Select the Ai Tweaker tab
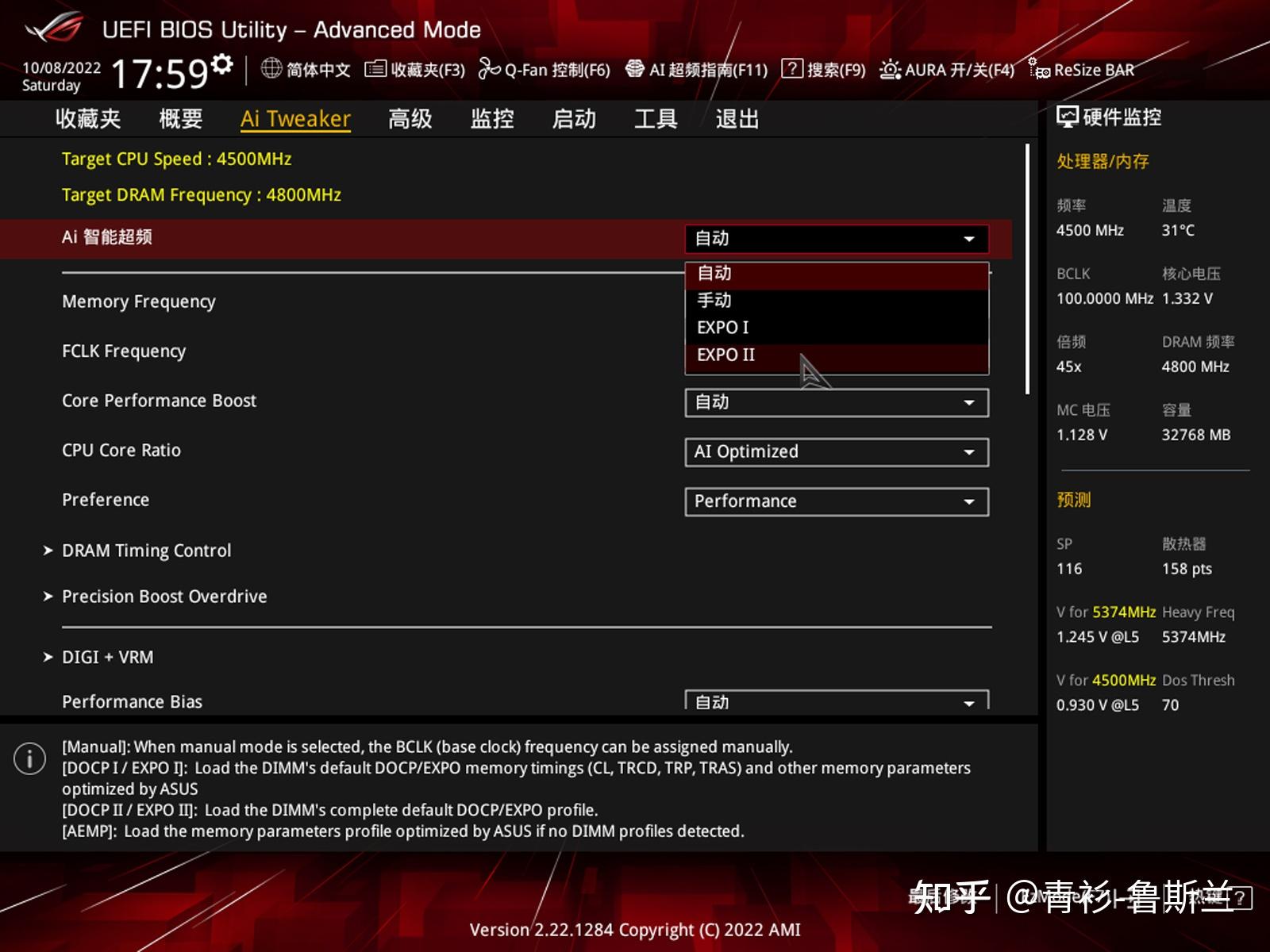1270x952 pixels. click(x=295, y=119)
